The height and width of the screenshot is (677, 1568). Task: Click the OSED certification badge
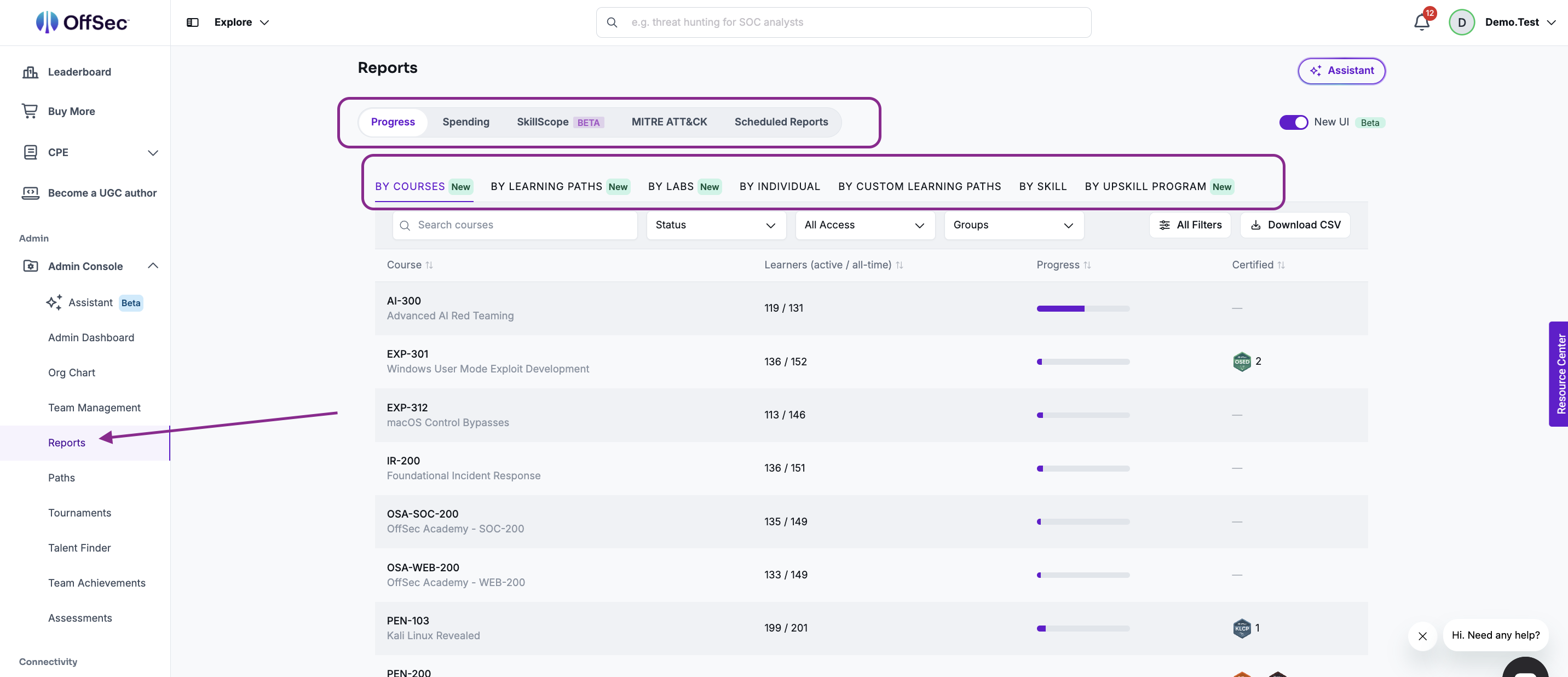tap(1241, 362)
